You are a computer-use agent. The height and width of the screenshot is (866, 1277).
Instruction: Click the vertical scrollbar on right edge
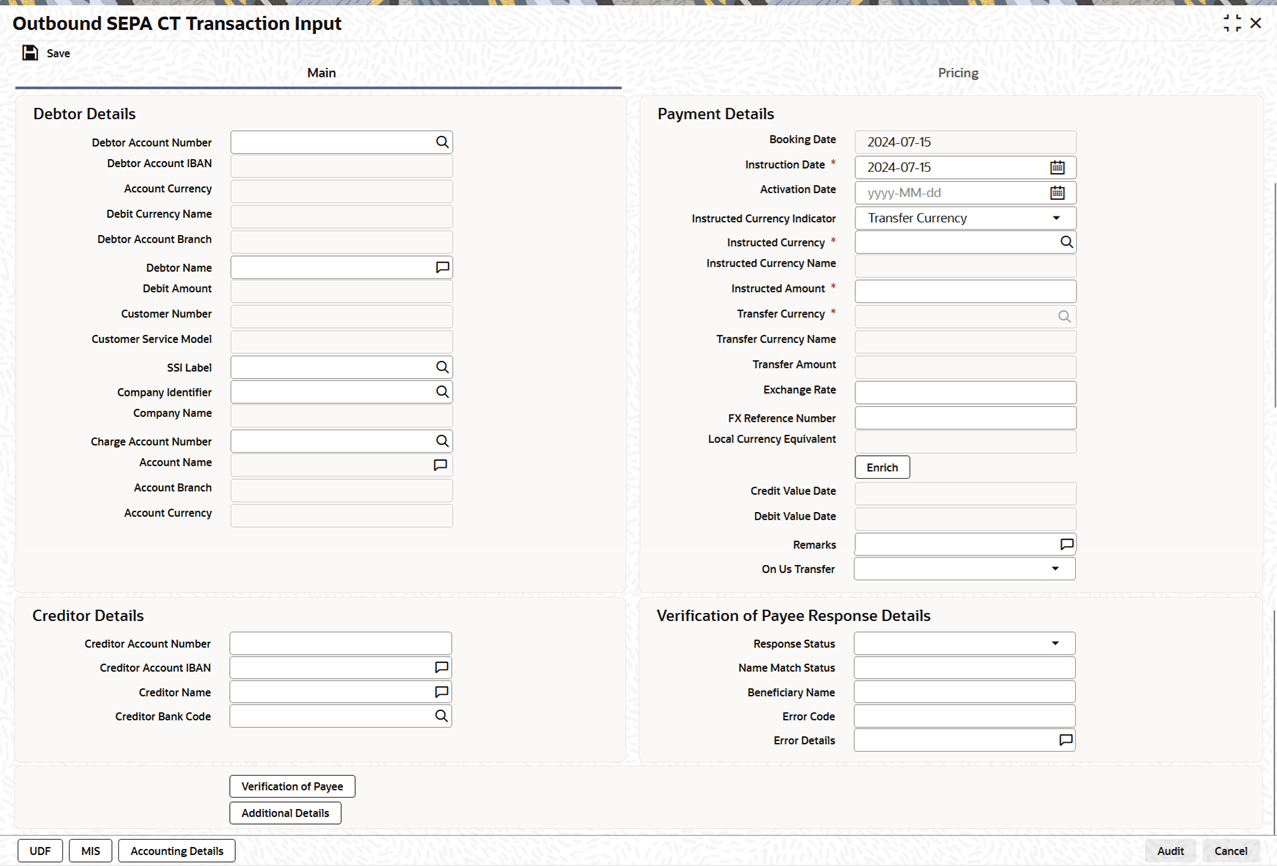pyautogui.click(x=1273, y=295)
